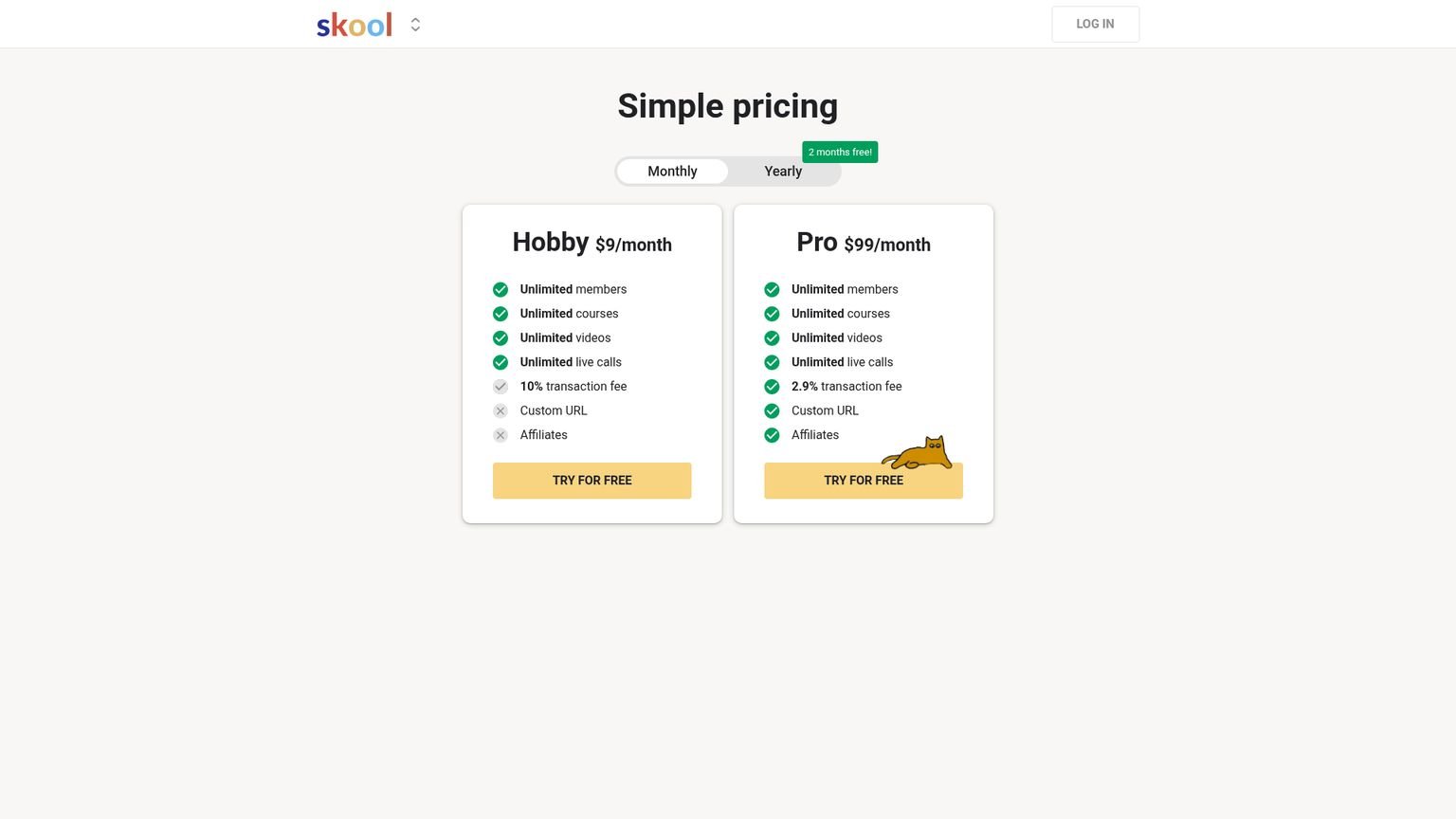Click checkmark next to Custom URL in Pro plan

[772, 410]
